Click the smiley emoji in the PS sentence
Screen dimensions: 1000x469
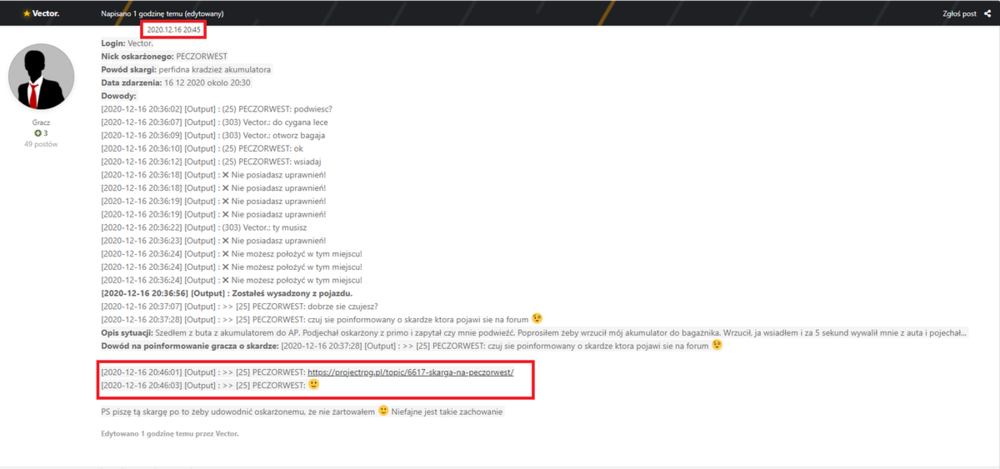pyautogui.click(x=383, y=411)
